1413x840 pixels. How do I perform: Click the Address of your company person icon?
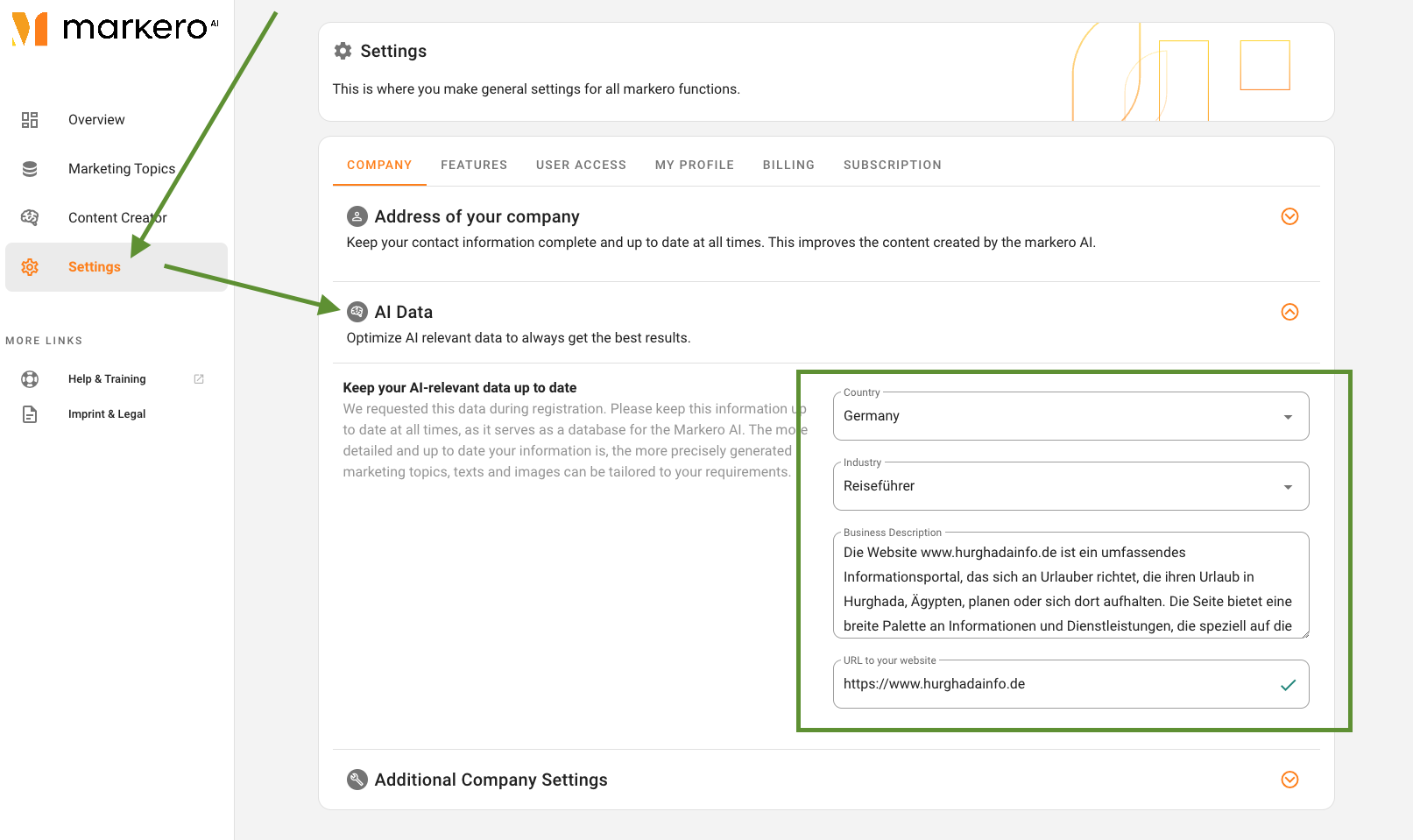click(357, 216)
